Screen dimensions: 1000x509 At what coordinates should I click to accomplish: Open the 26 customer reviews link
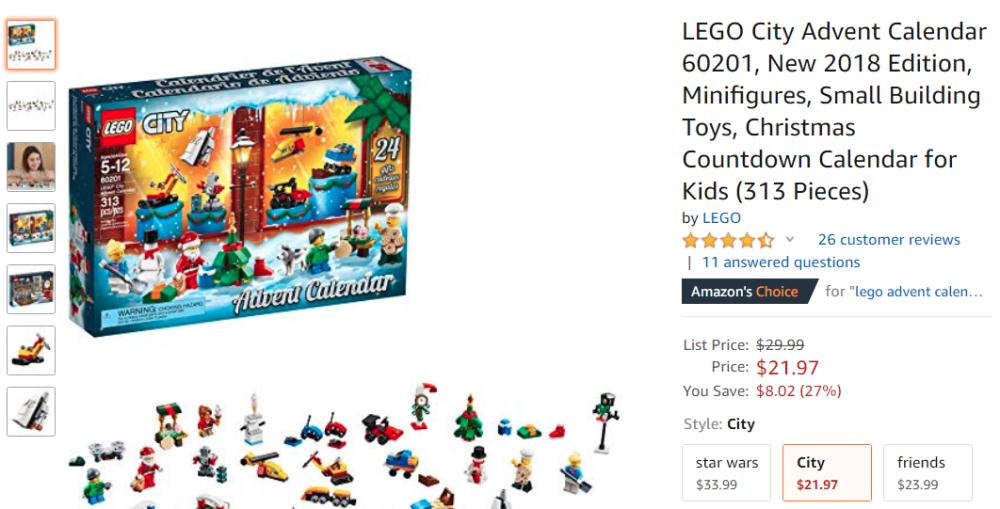(889, 240)
